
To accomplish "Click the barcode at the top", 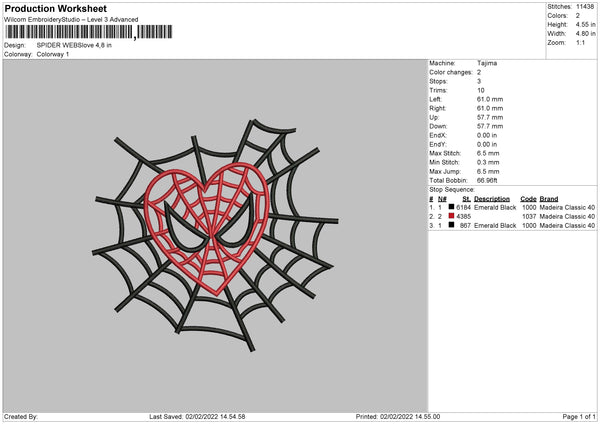I will [89, 32].
